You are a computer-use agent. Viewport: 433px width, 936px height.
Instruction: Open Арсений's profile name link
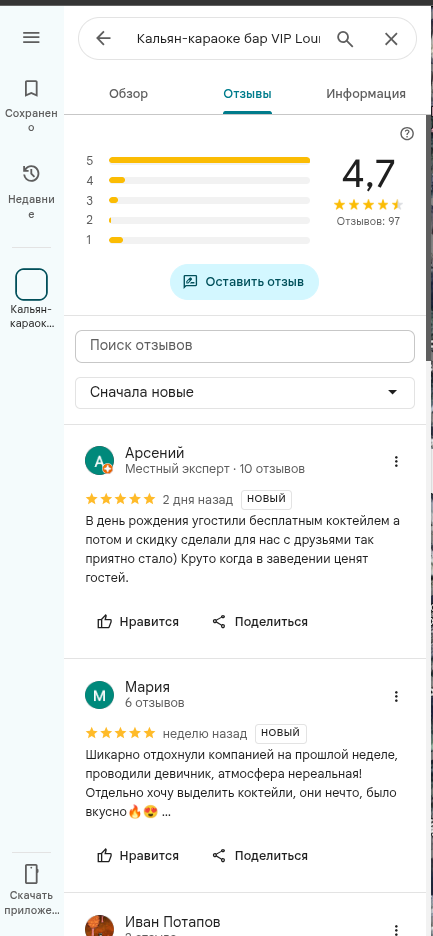pos(155,453)
